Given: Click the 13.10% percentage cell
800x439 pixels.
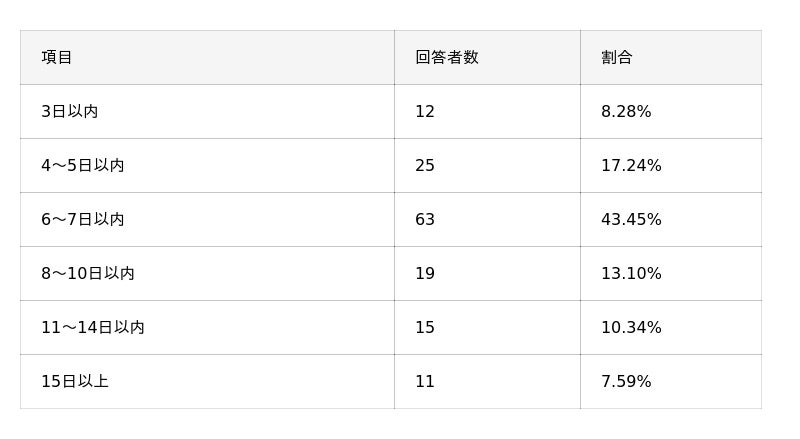Looking at the screenshot, I should (x=631, y=274).
